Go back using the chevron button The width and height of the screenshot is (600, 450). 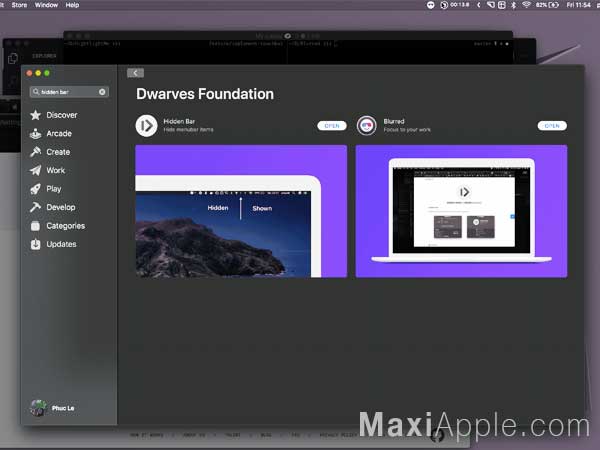tap(135, 73)
